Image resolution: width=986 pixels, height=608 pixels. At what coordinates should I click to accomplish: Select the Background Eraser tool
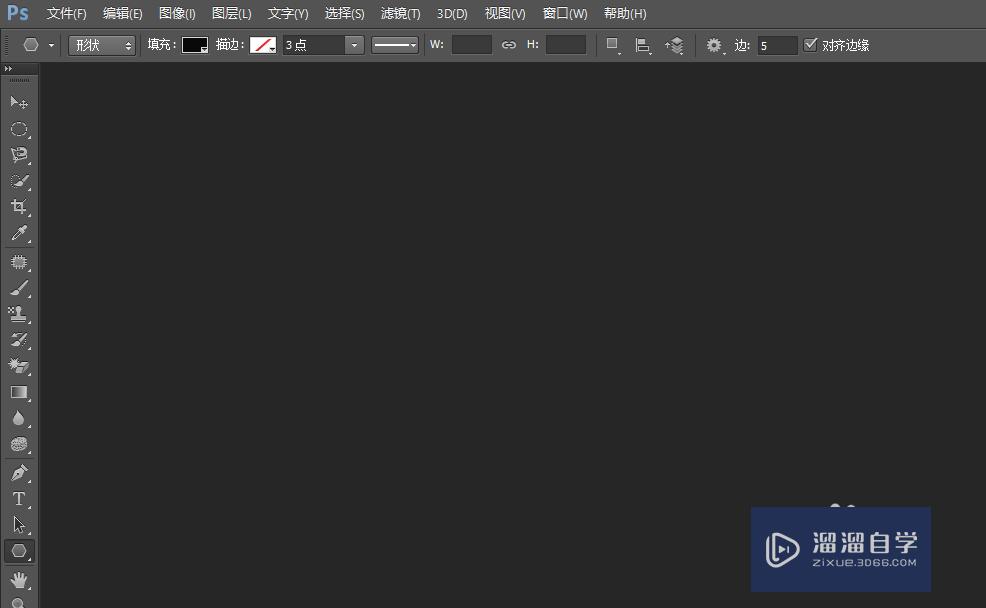coord(19,366)
